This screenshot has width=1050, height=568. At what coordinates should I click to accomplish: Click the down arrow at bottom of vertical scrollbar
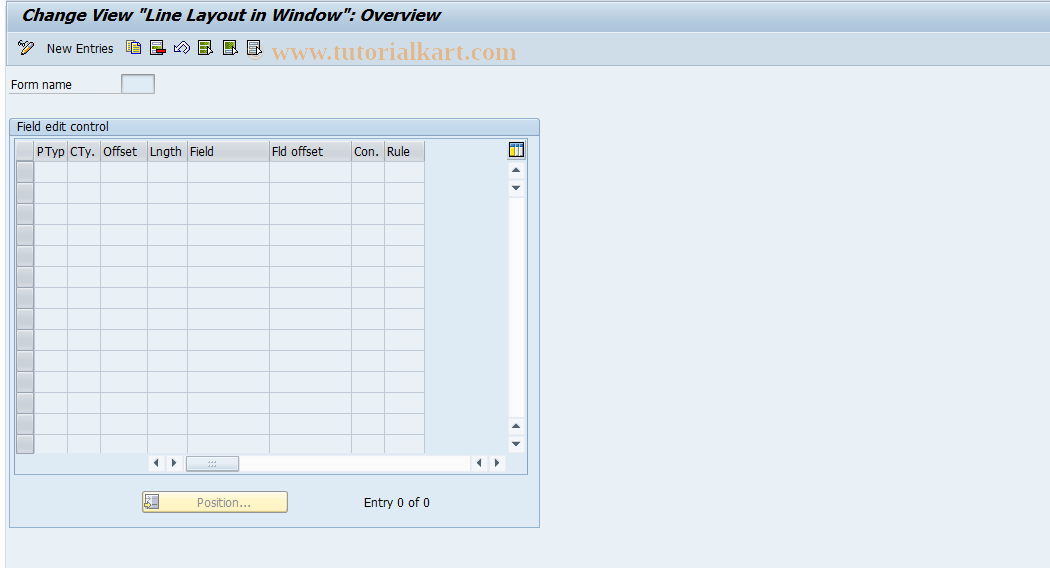coord(516,443)
